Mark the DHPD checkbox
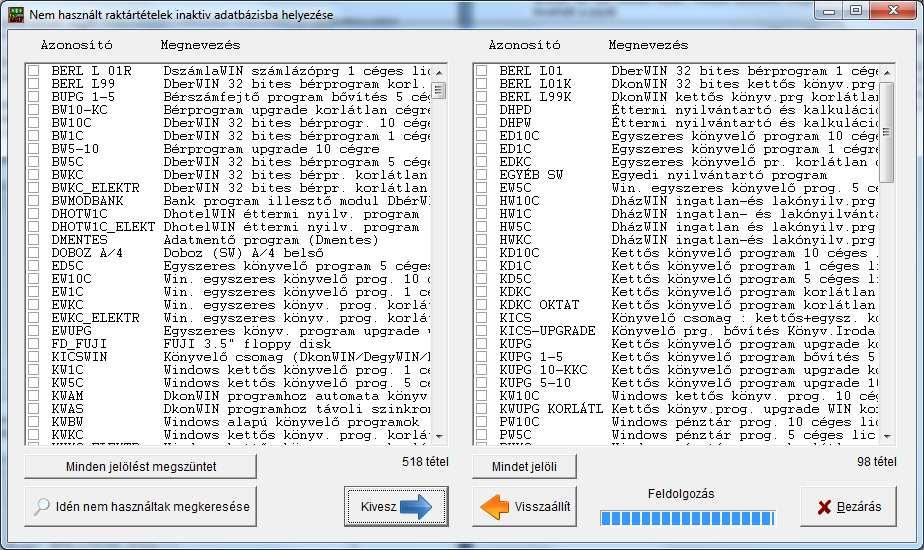 482,110
